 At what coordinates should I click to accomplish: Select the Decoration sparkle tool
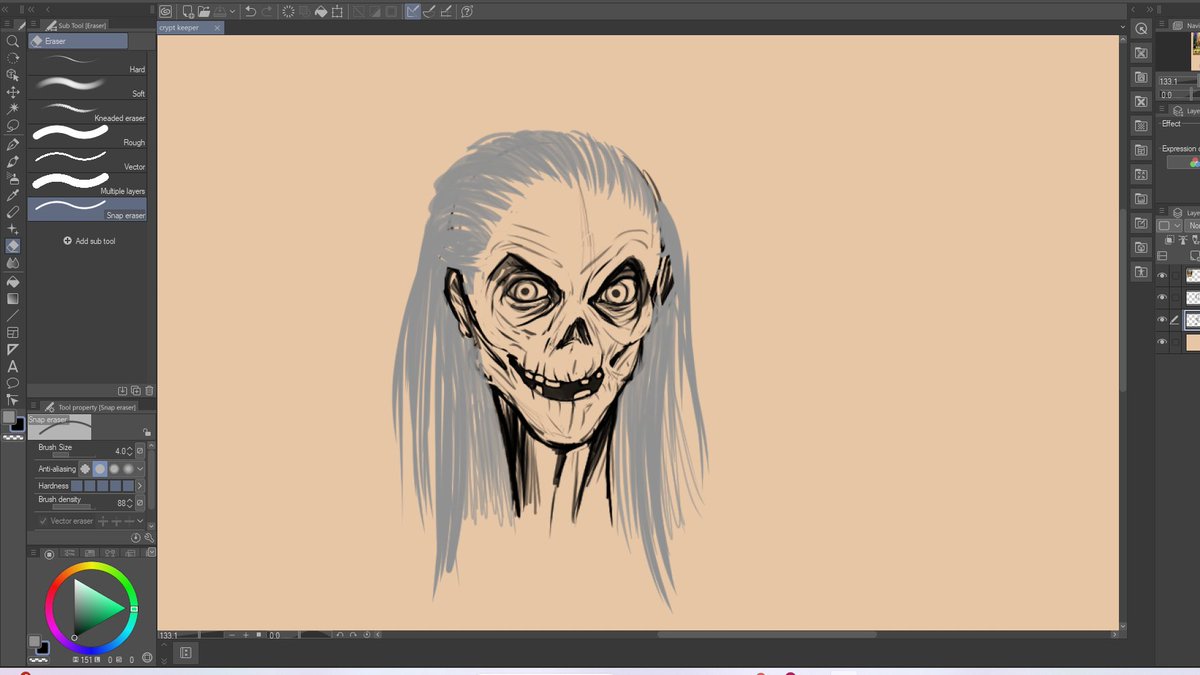(13, 229)
